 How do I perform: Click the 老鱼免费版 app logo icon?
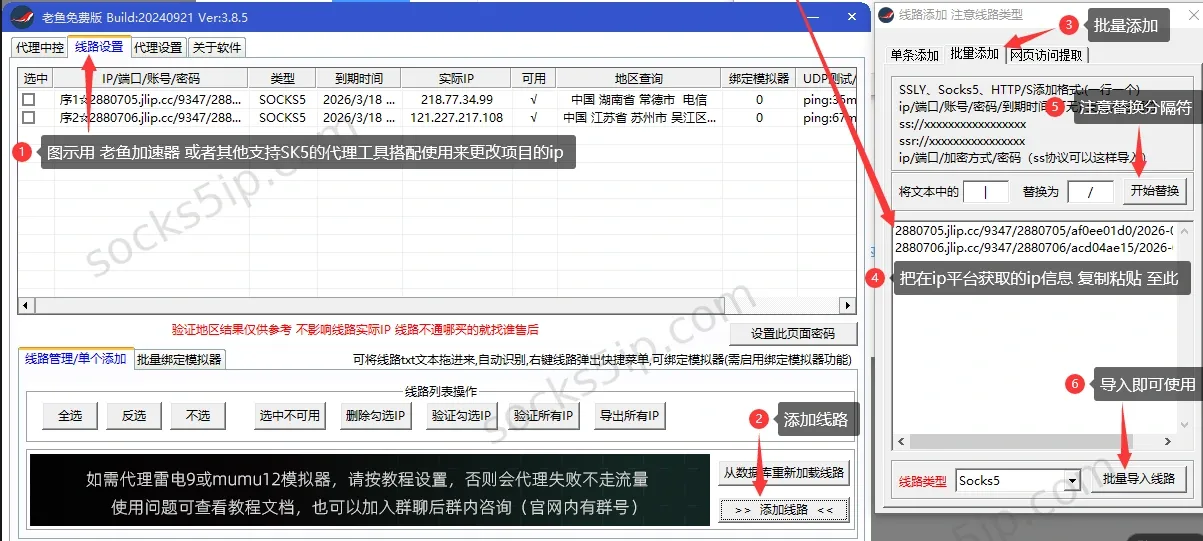click(x=20, y=18)
